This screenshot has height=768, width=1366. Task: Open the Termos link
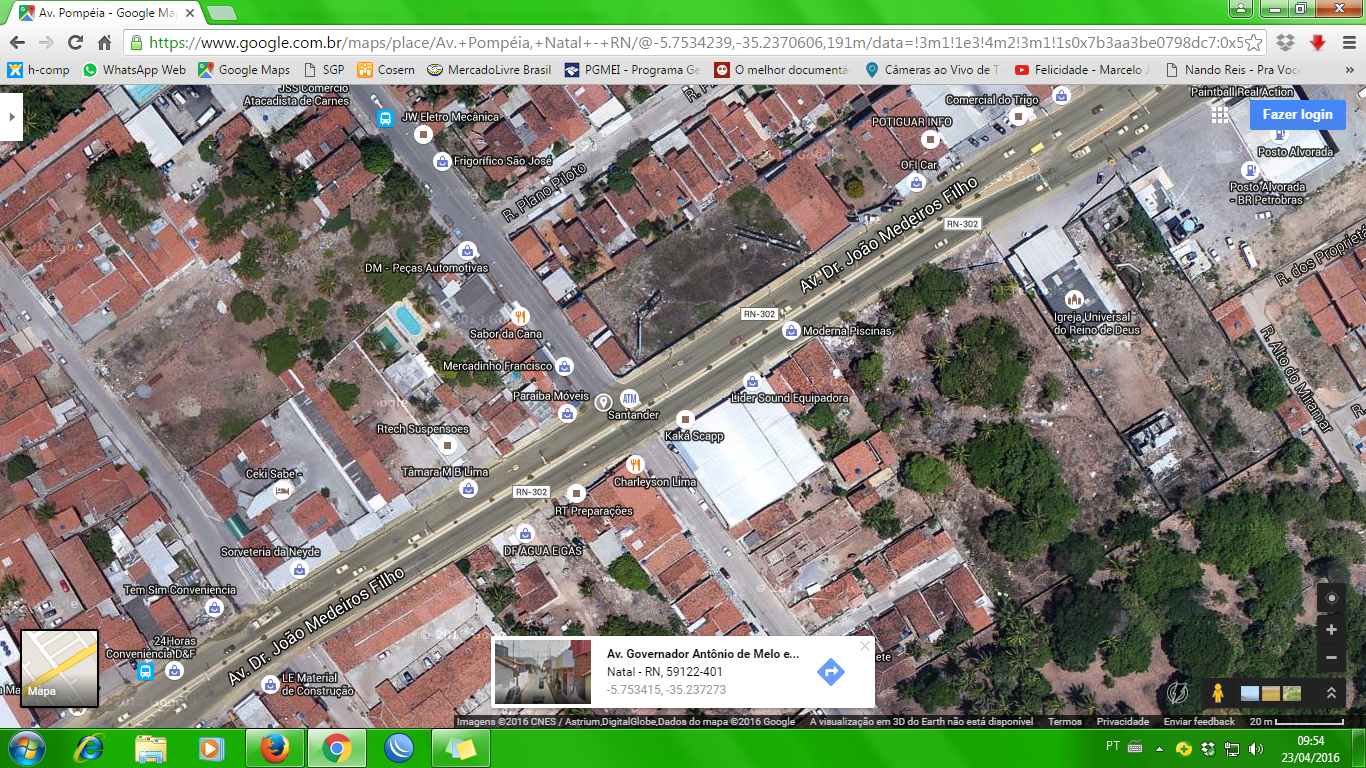tap(1064, 721)
